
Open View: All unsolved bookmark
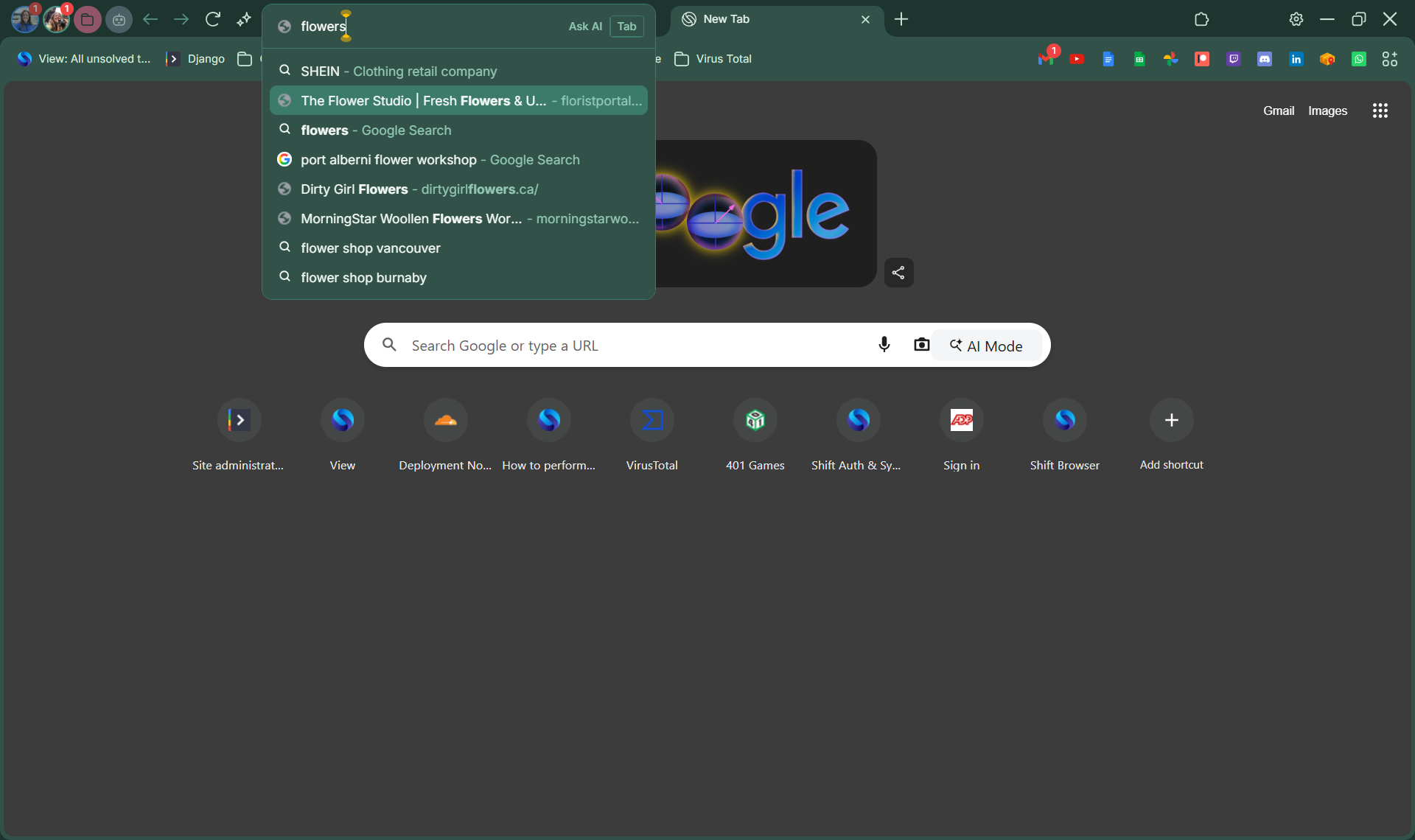pos(84,59)
